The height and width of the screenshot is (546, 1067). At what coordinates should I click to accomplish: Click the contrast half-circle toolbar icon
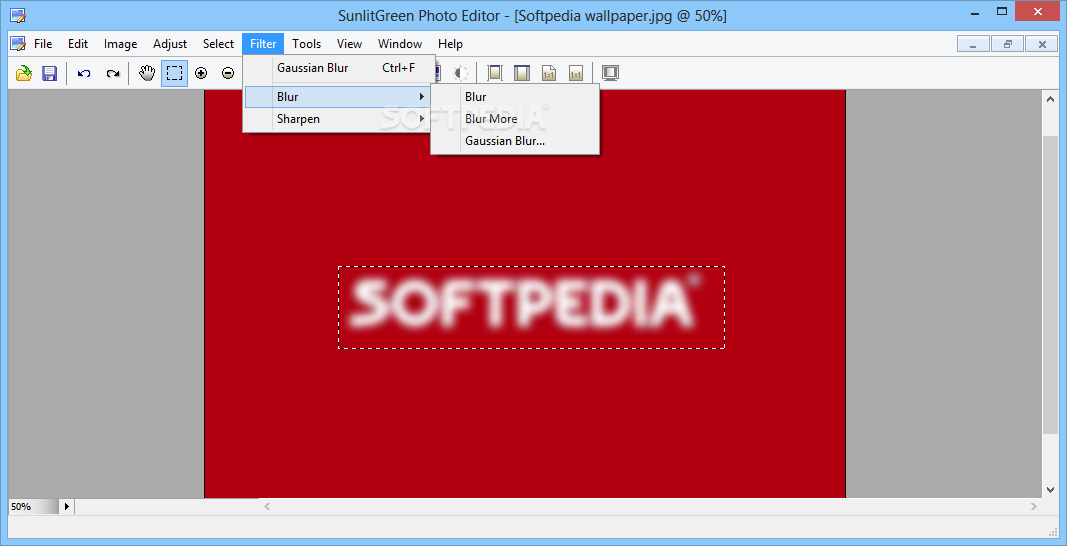(461, 73)
